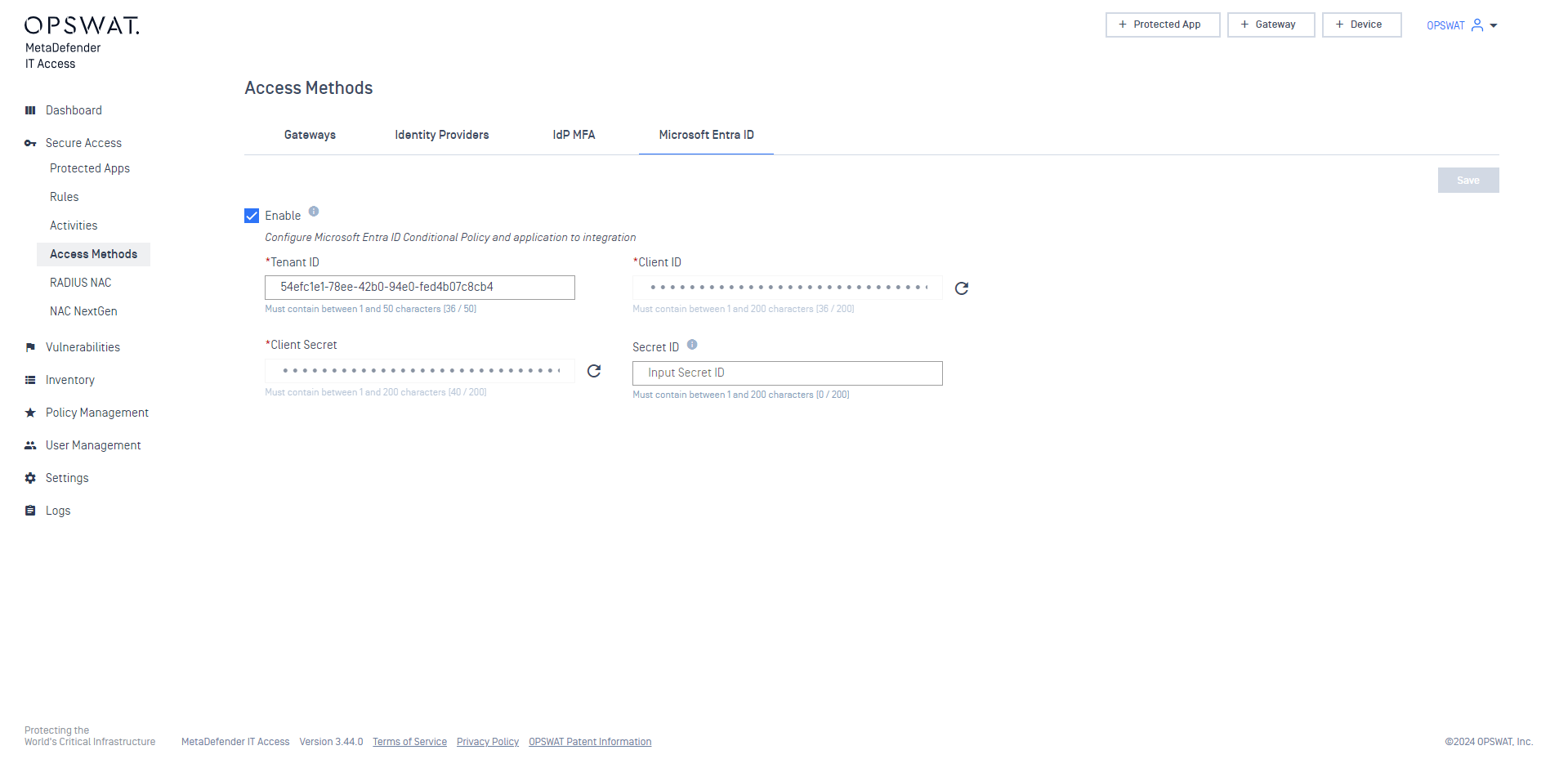
Task: Select Secure Access sidebar label
Action: pyautogui.click(x=83, y=143)
